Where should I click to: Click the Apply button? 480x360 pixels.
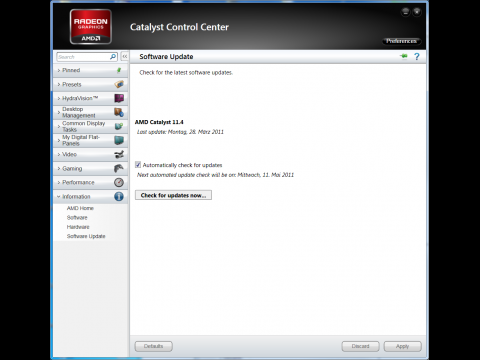[402, 346]
